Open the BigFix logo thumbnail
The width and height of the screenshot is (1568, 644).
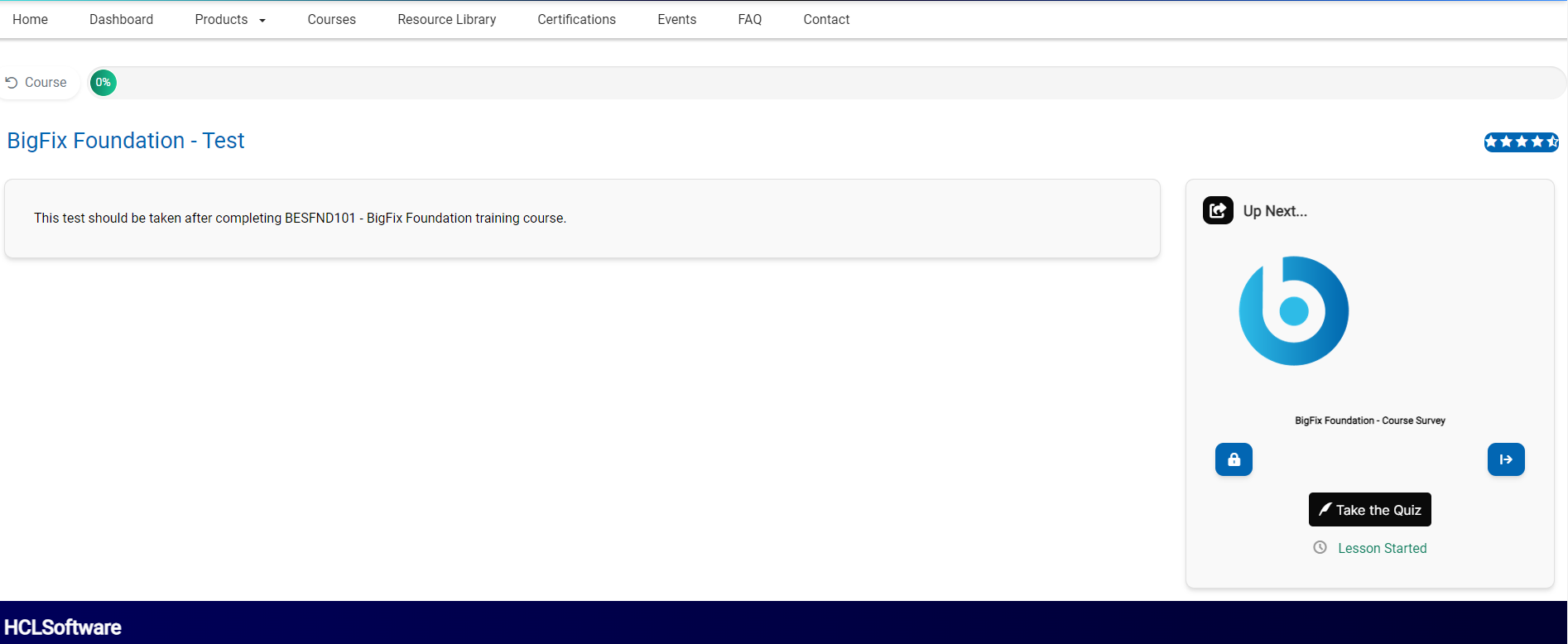click(x=1293, y=311)
